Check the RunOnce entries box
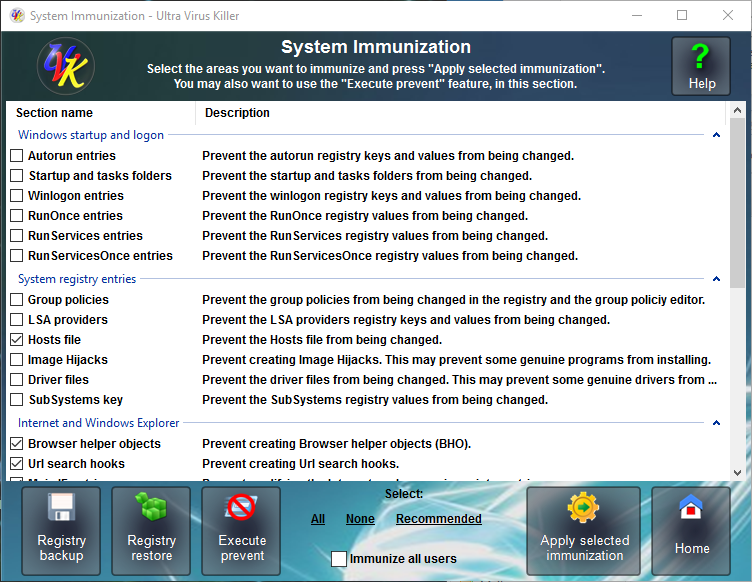The height and width of the screenshot is (582, 752). [17, 216]
